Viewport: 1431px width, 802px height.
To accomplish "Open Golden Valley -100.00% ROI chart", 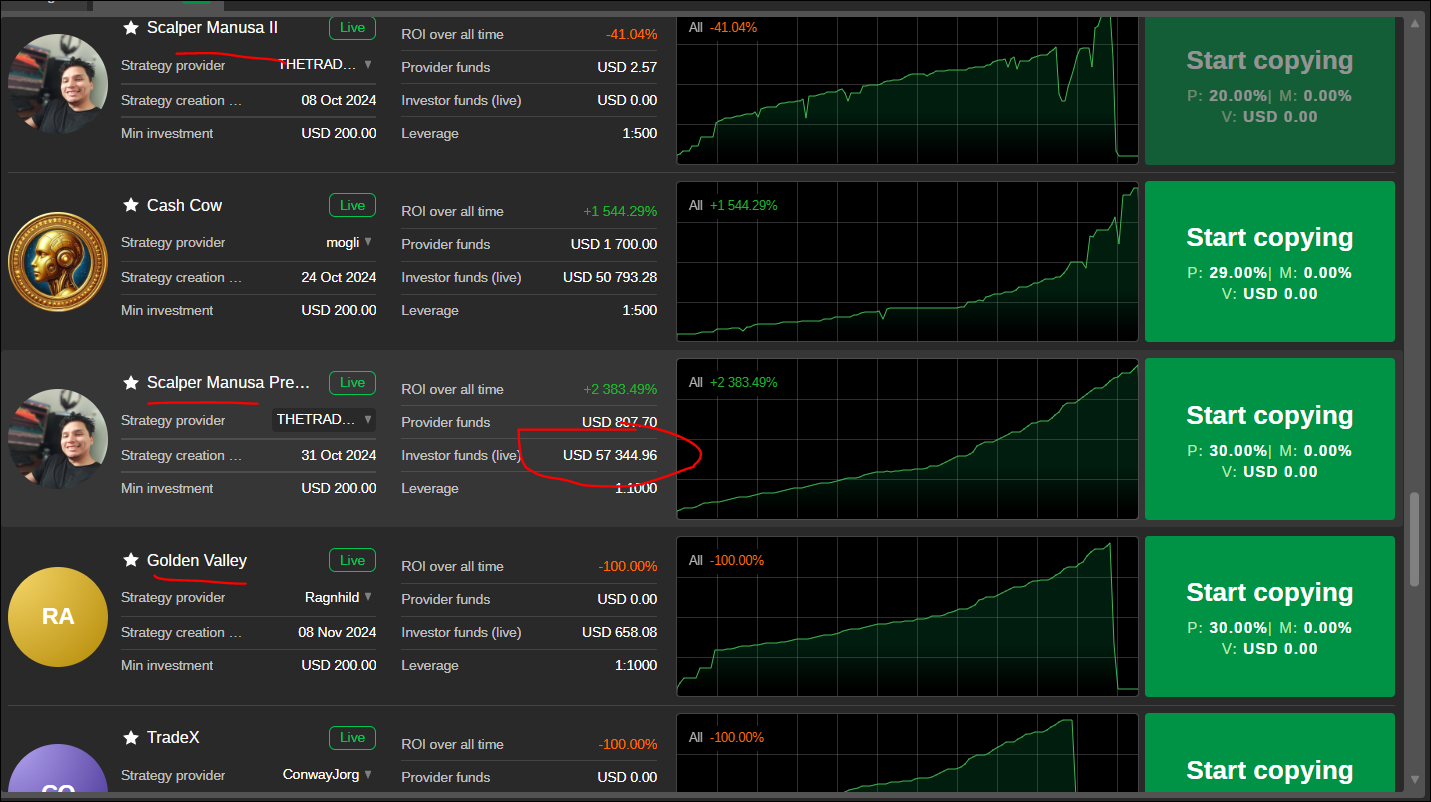I will coord(907,617).
